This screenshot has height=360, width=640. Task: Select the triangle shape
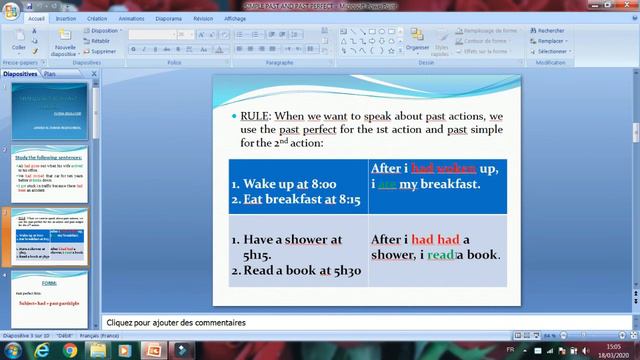[343, 41]
